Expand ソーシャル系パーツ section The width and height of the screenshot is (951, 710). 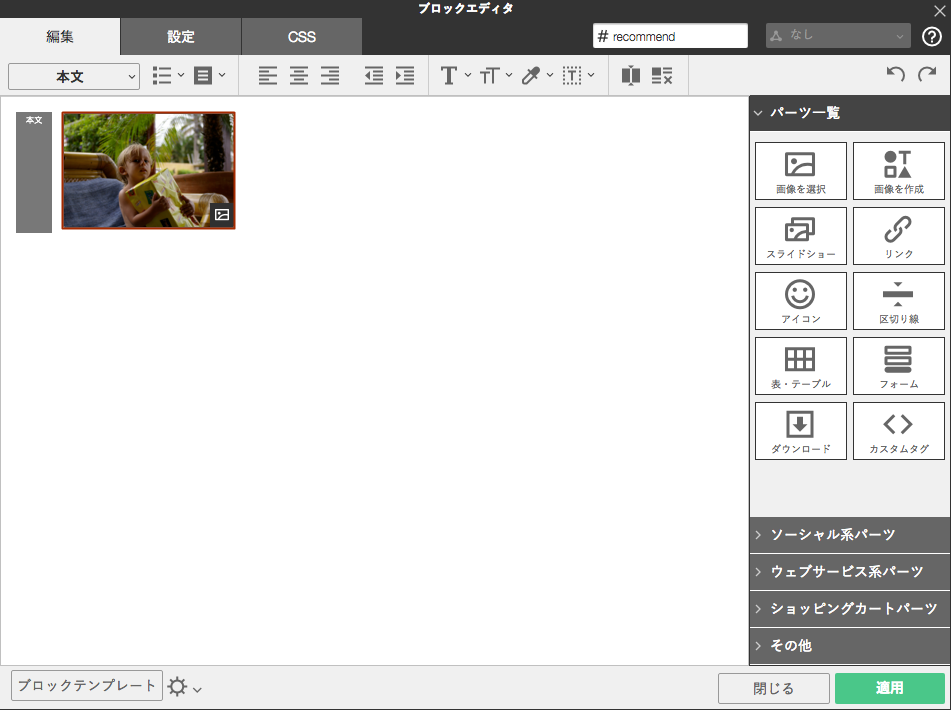850,535
